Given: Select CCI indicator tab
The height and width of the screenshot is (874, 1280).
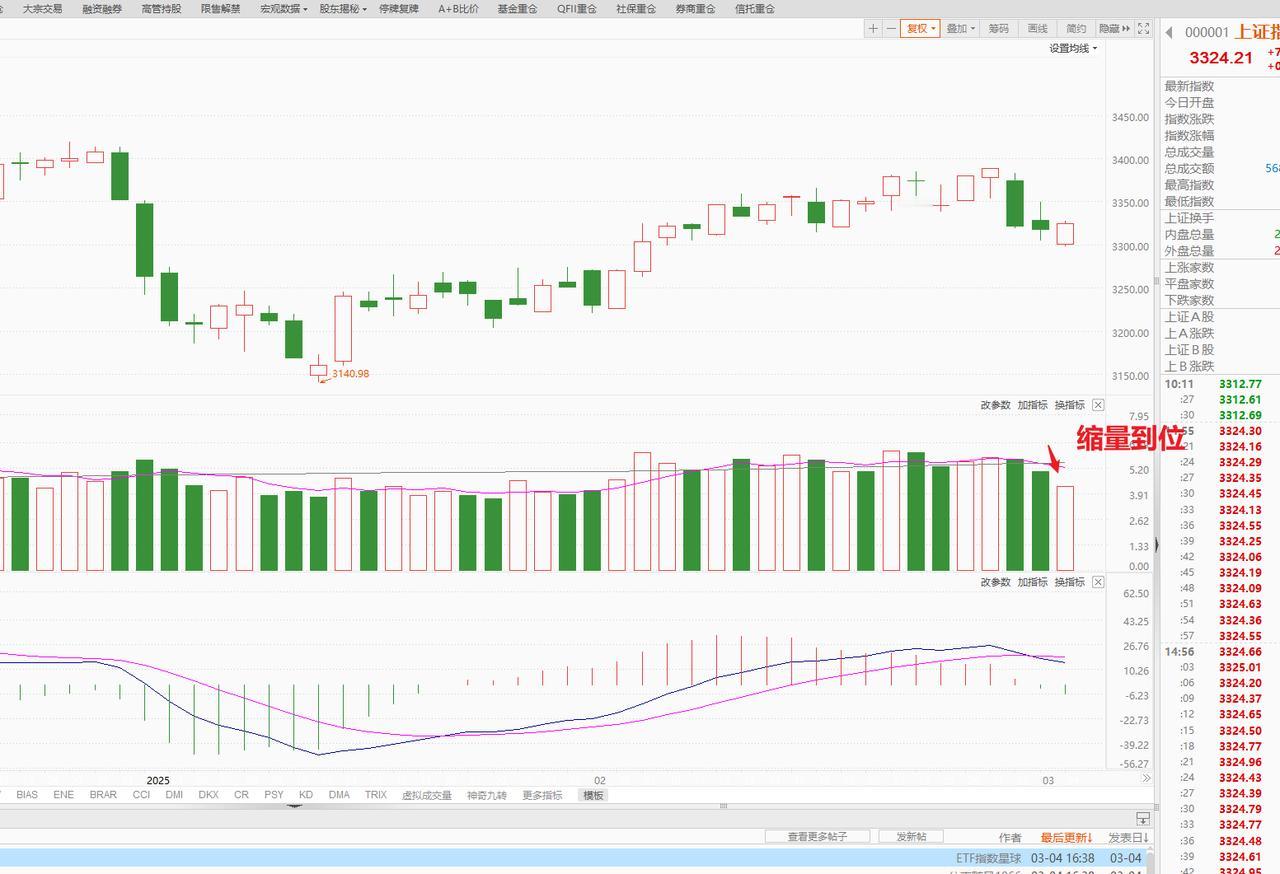Looking at the screenshot, I should click(x=141, y=795).
